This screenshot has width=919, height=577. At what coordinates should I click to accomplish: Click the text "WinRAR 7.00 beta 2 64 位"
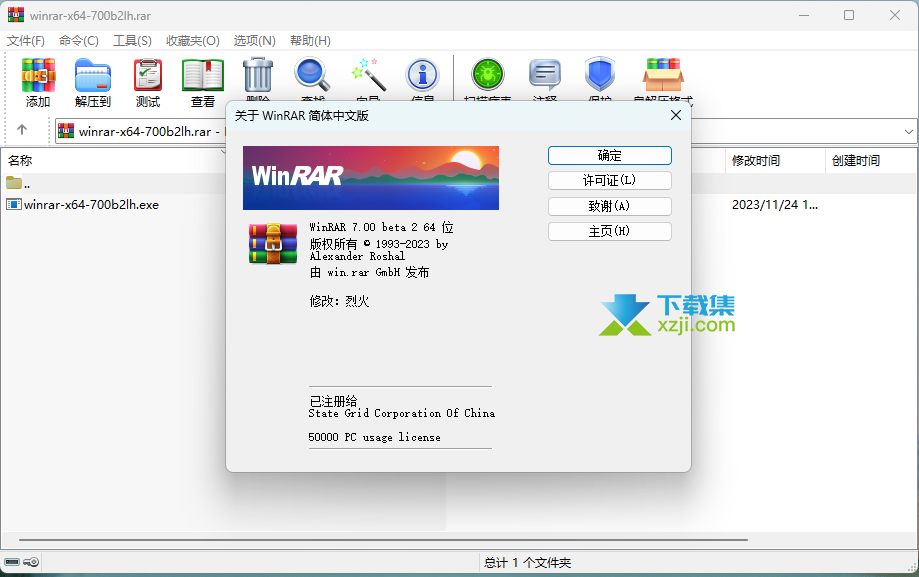tap(382, 227)
